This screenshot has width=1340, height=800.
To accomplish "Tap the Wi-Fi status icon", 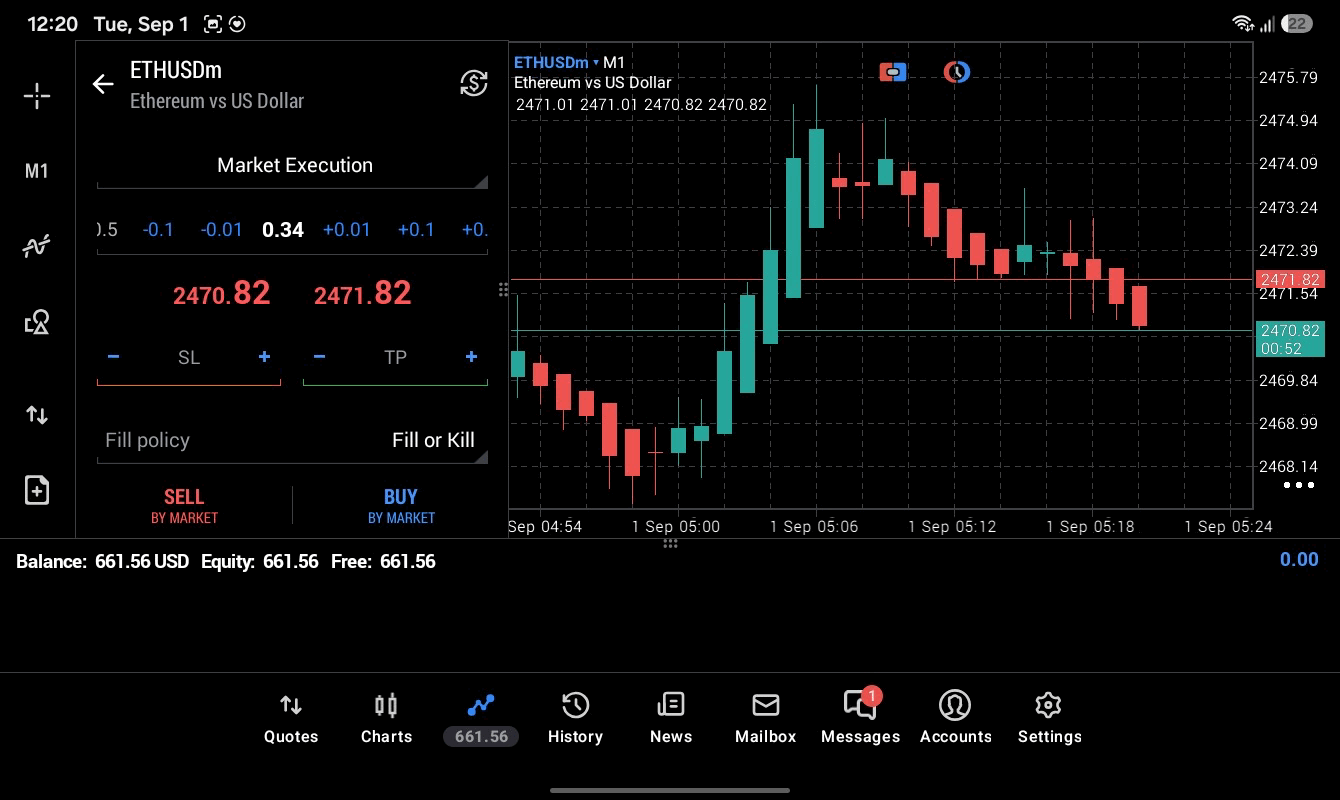I will click(x=1243, y=23).
